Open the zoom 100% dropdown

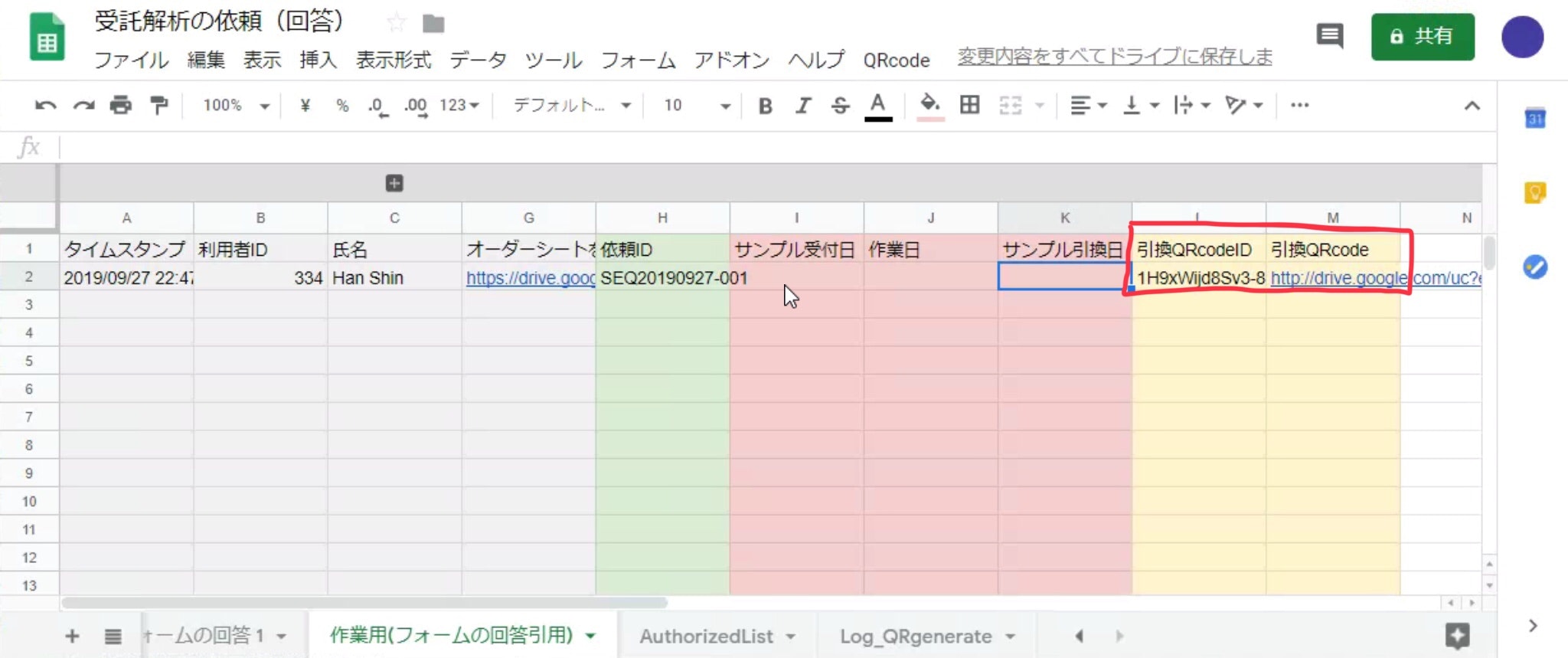point(236,105)
